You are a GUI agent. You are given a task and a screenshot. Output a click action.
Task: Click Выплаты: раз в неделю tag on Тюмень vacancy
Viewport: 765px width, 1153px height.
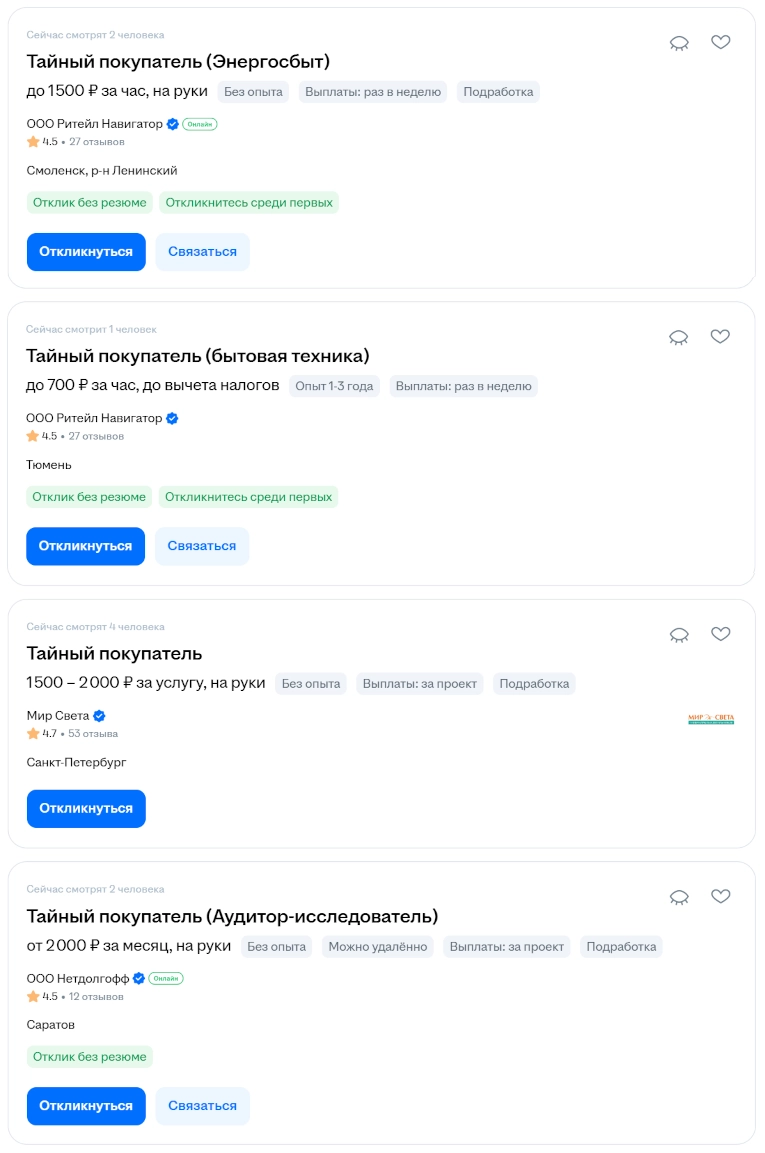[463, 386]
